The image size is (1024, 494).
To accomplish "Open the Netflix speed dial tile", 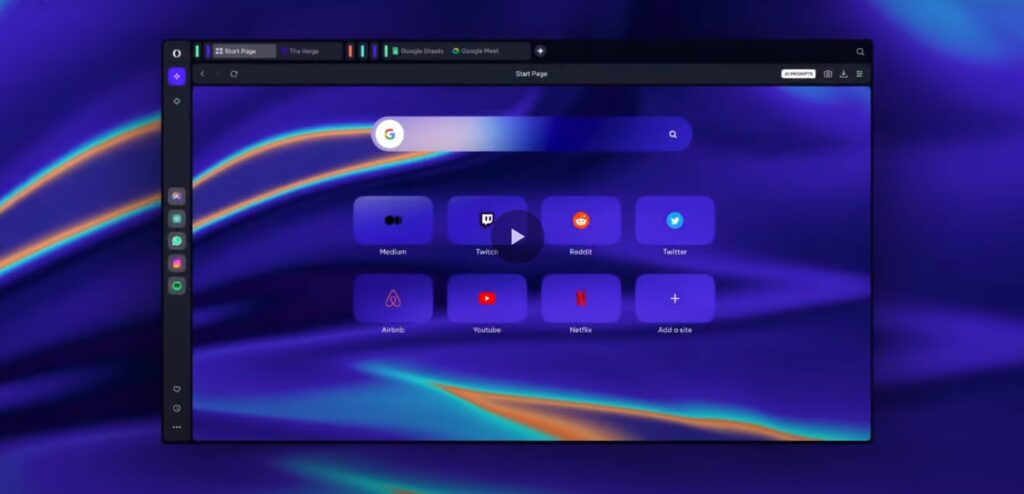I will (581, 298).
